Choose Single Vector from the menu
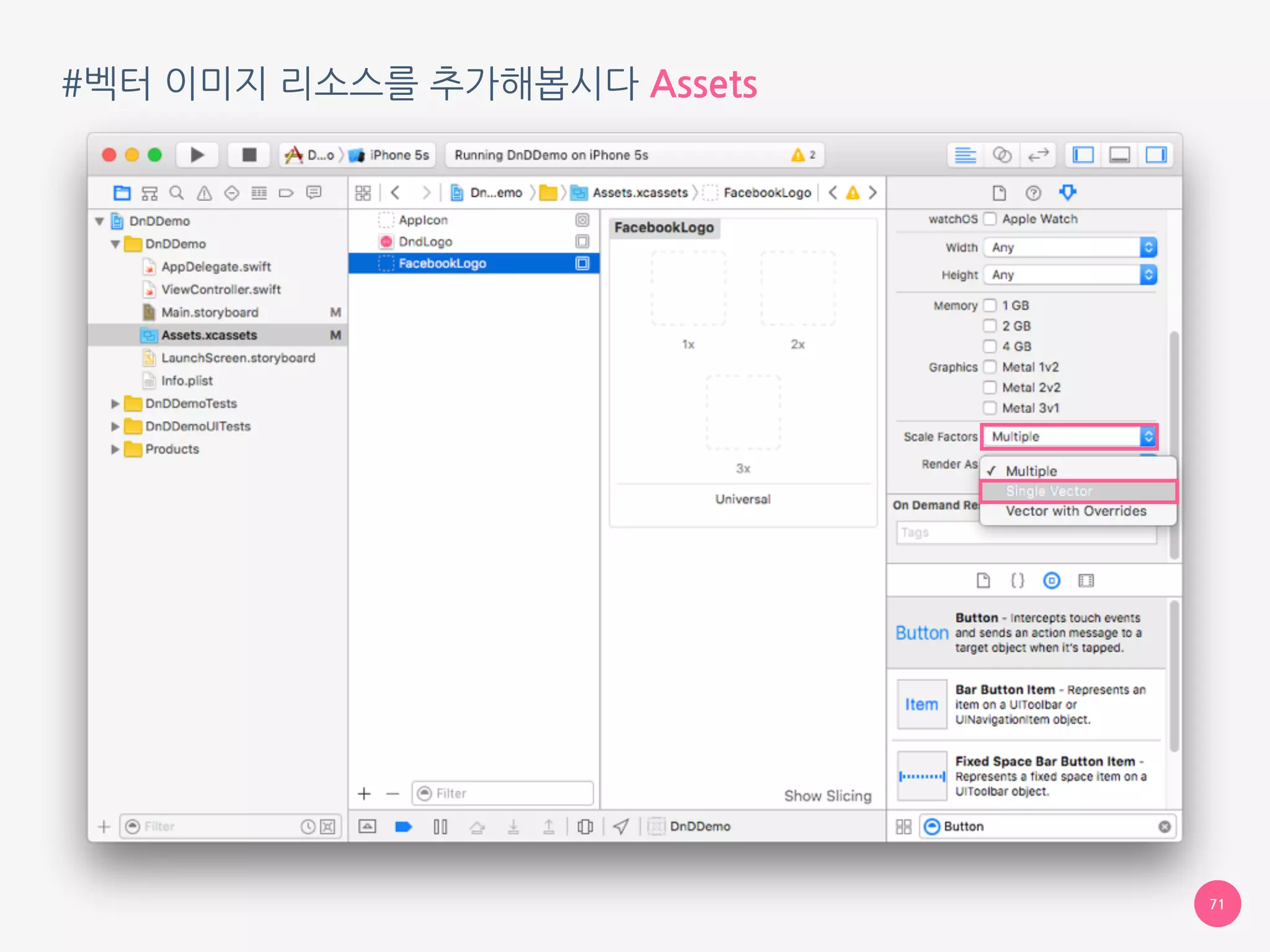1270x952 pixels. pos(1078,491)
